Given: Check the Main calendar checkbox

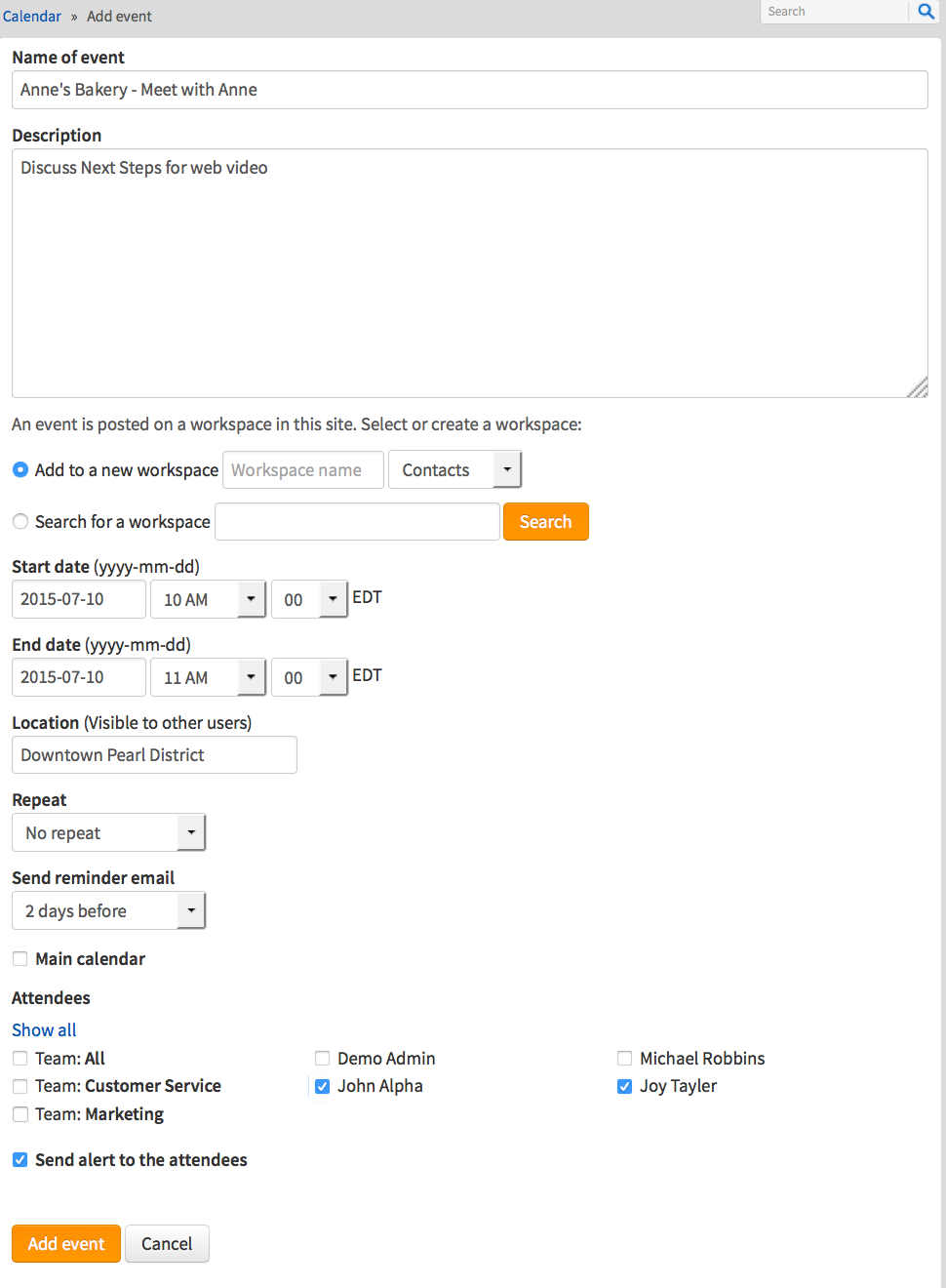Looking at the screenshot, I should point(20,959).
